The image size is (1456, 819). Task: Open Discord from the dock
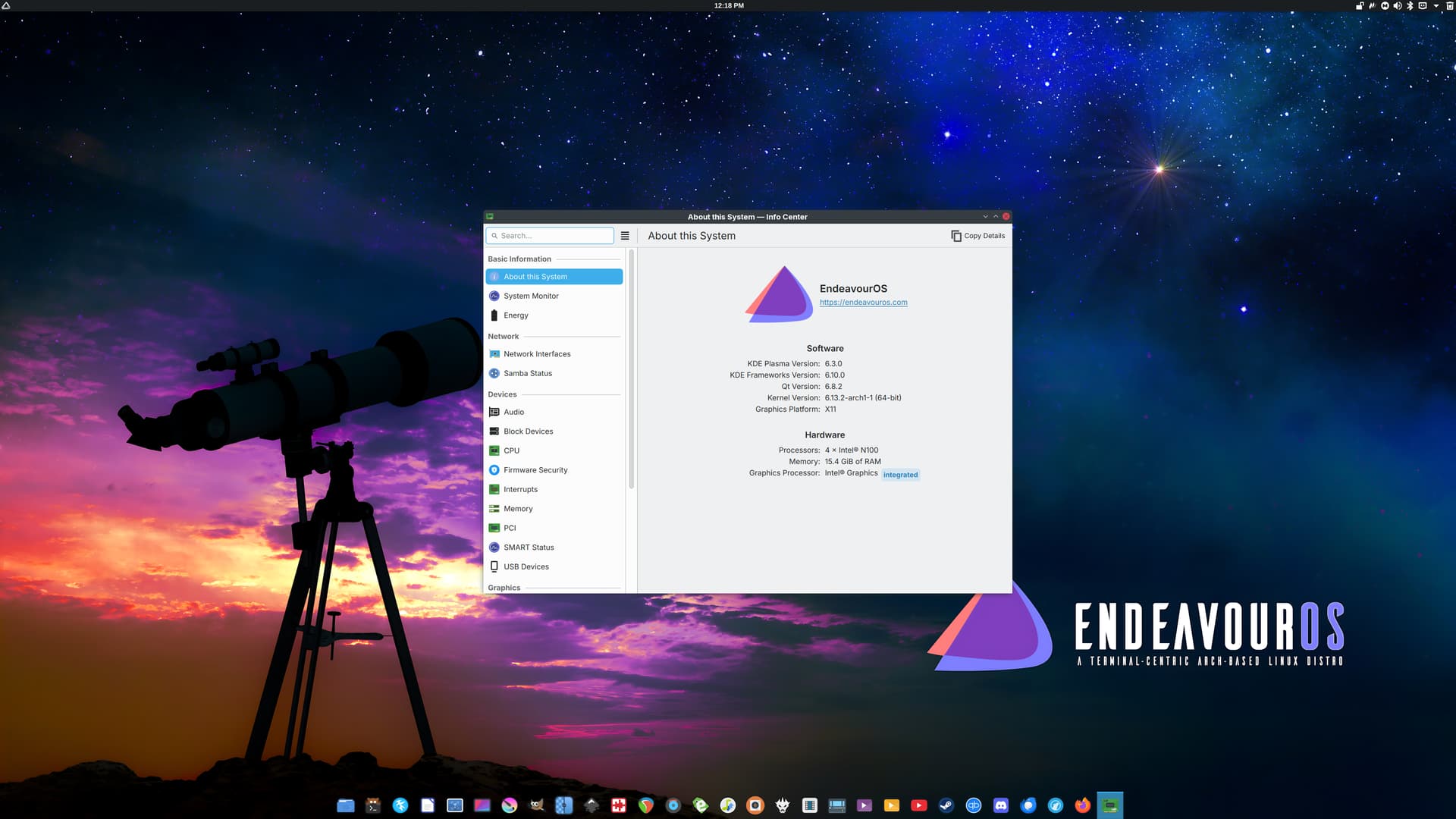(x=1001, y=805)
